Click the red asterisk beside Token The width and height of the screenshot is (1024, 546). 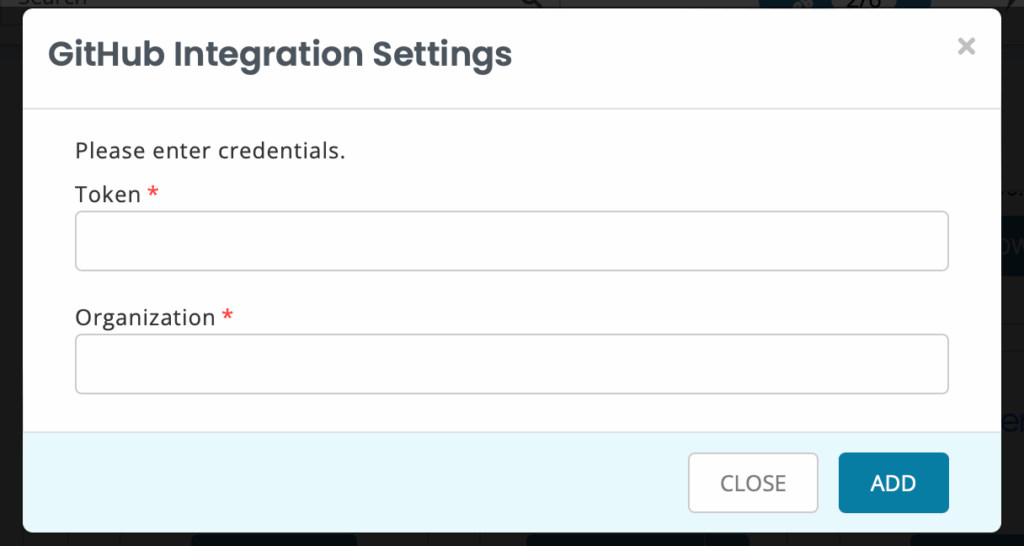153,191
